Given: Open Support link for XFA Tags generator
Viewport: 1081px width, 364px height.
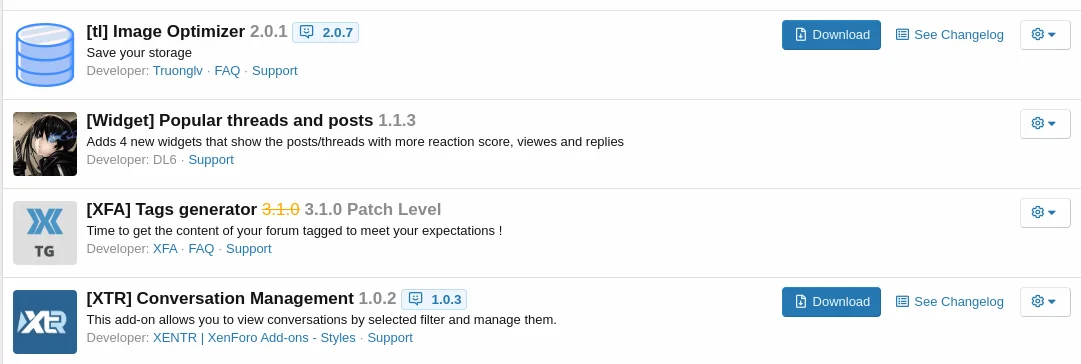Looking at the screenshot, I should coord(249,249).
